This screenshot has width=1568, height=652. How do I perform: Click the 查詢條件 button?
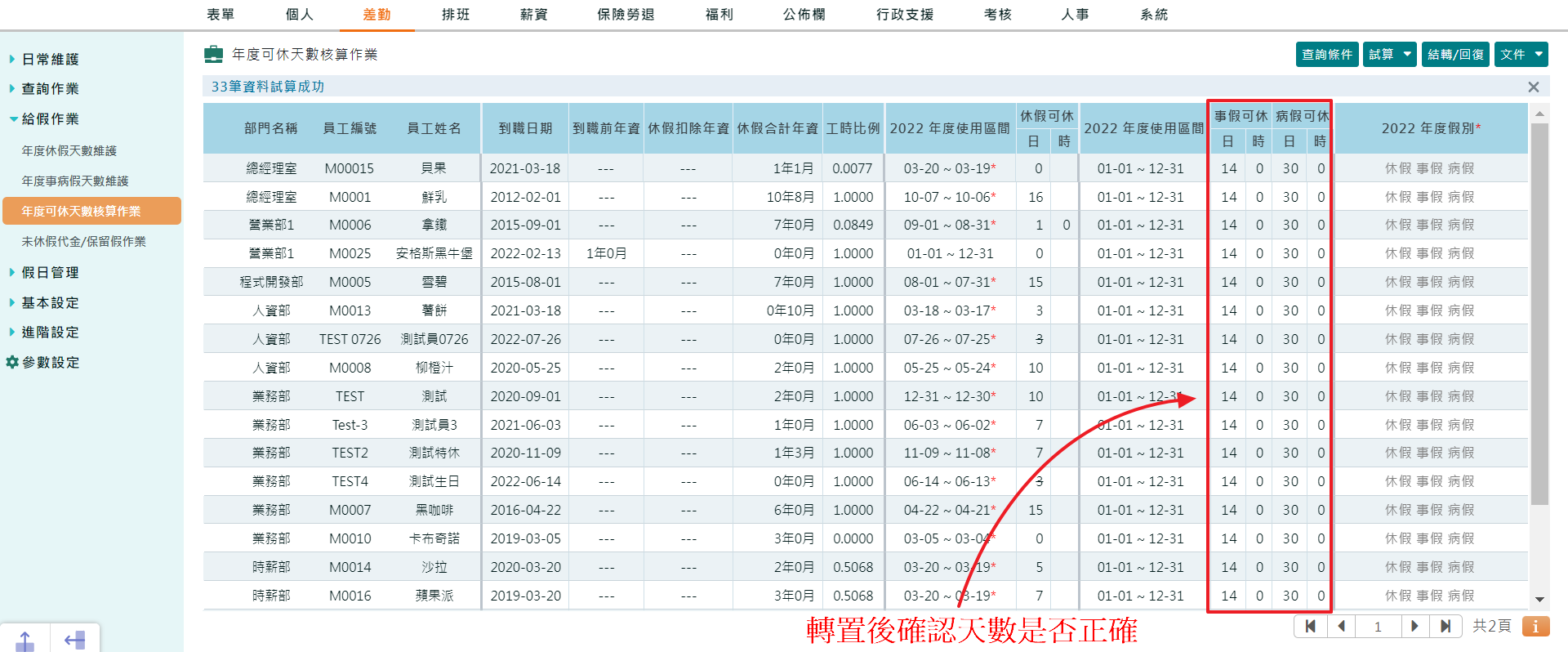[1327, 55]
